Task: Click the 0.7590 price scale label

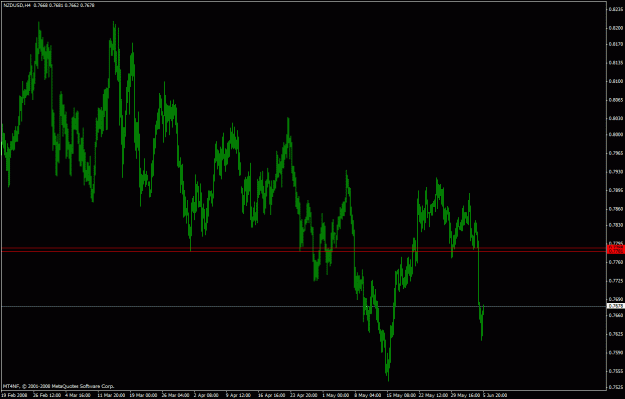Action: click(x=616, y=352)
